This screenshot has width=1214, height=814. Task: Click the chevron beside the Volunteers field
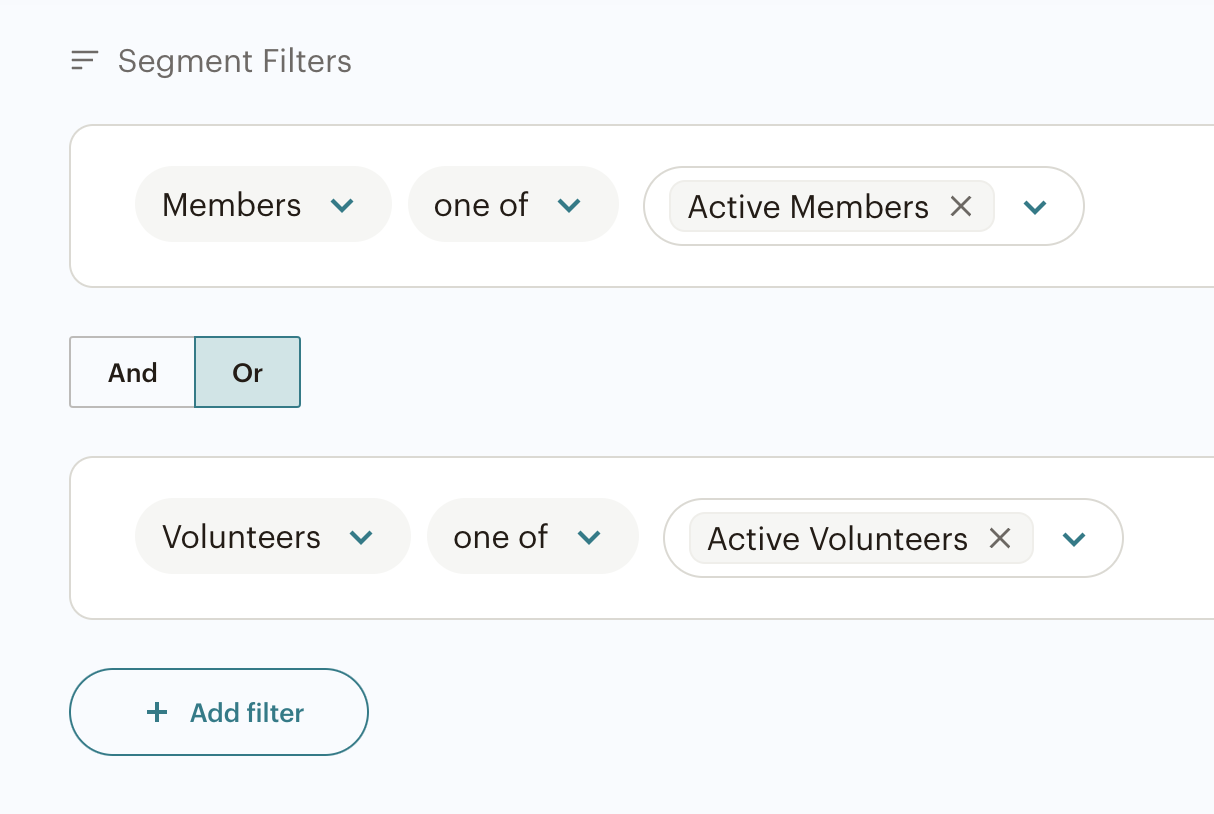click(361, 537)
